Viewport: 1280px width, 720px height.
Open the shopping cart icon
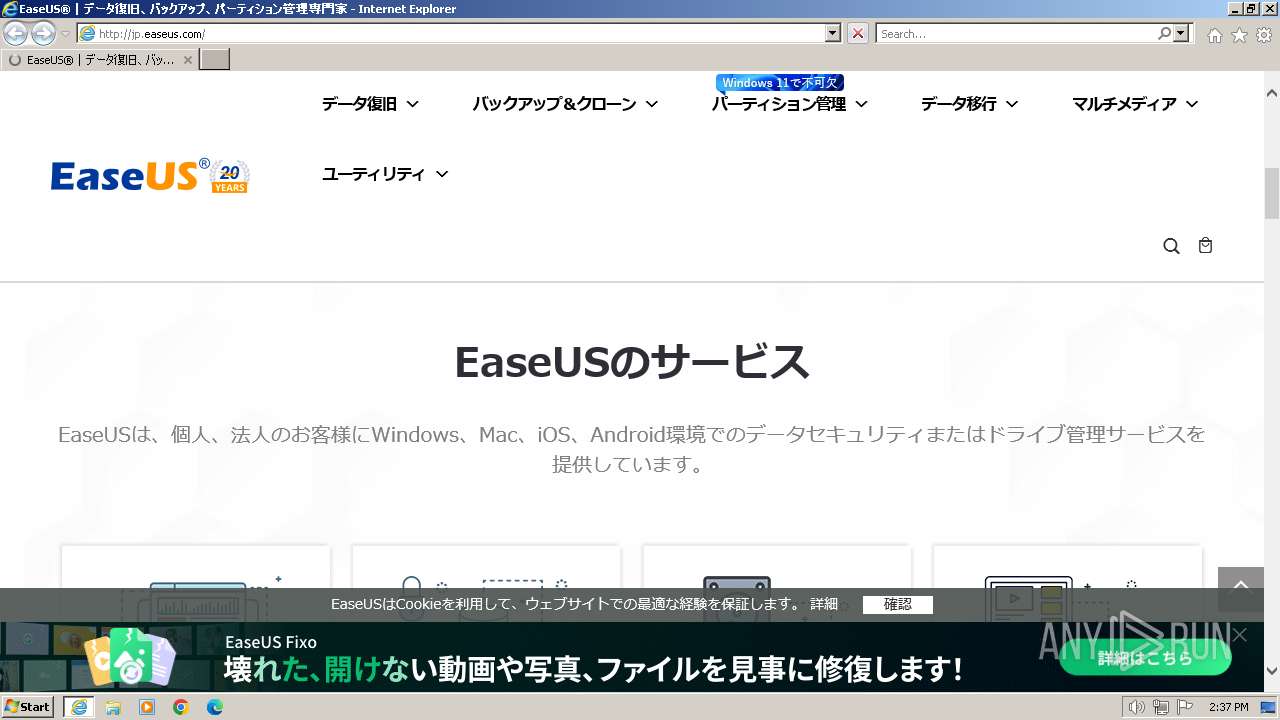pos(1206,245)
